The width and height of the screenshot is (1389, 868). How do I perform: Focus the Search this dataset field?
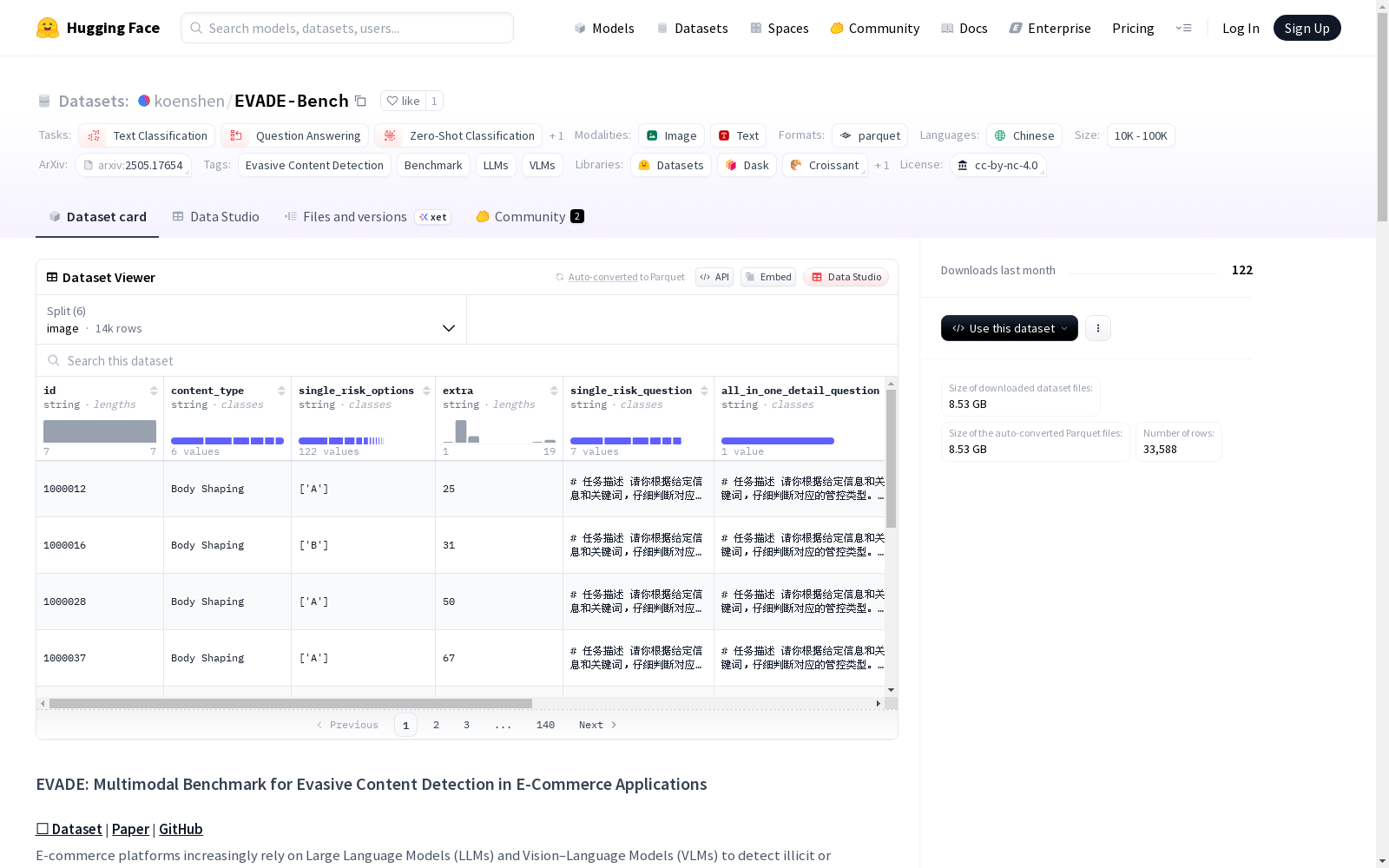(467, 360)
